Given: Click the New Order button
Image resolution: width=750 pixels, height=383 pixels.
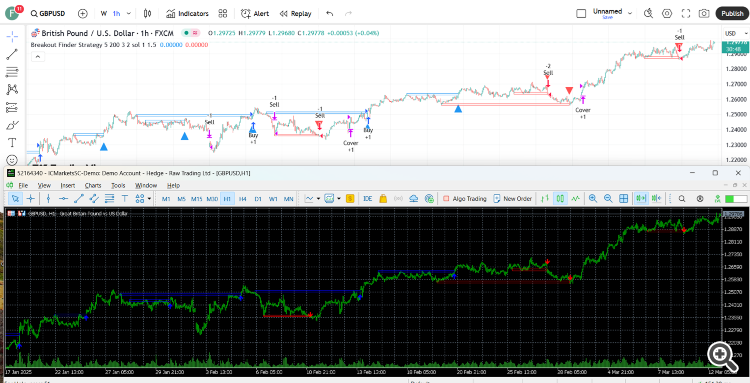Looking at the screenshot, I should [512, 198].
